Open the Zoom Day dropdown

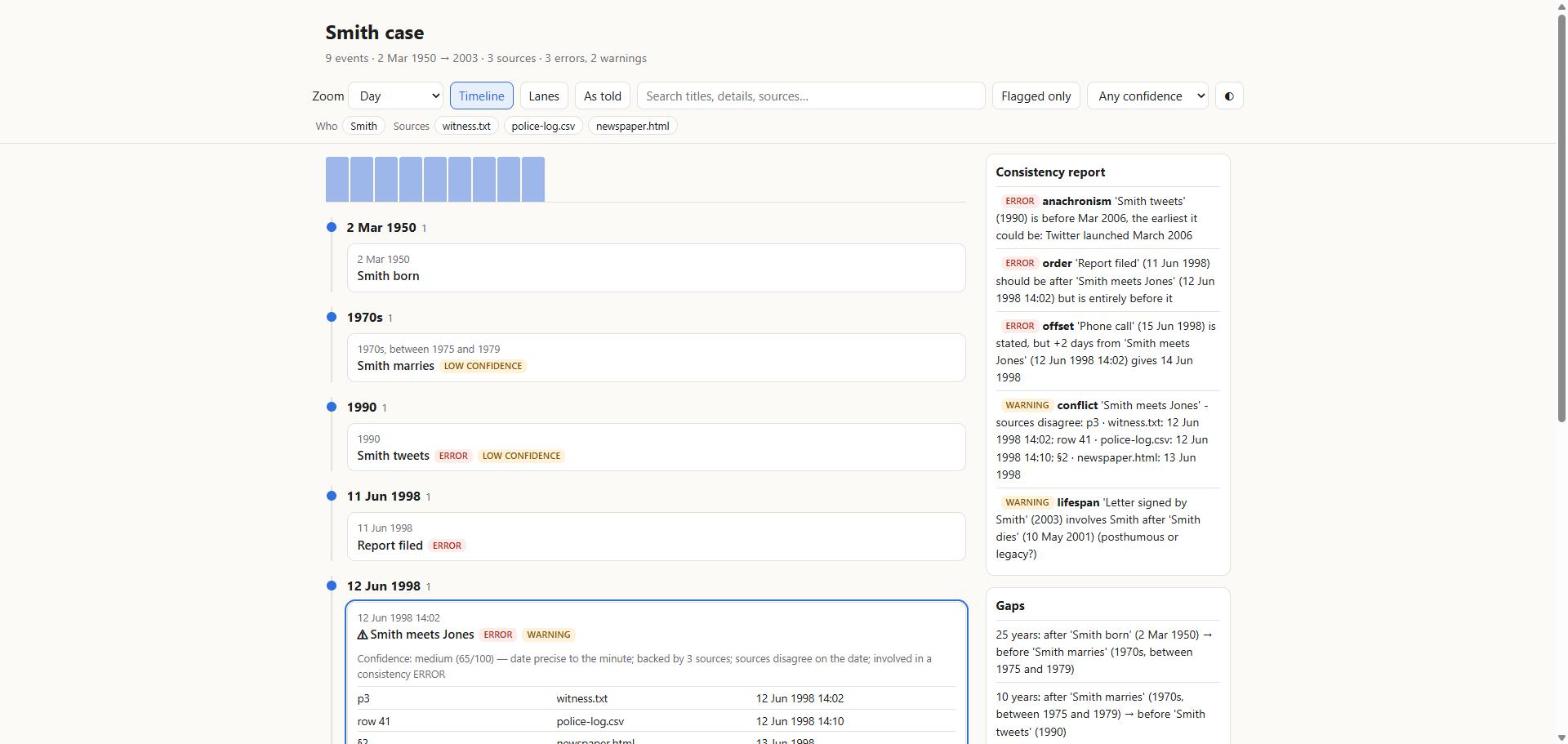coord(396,96)
